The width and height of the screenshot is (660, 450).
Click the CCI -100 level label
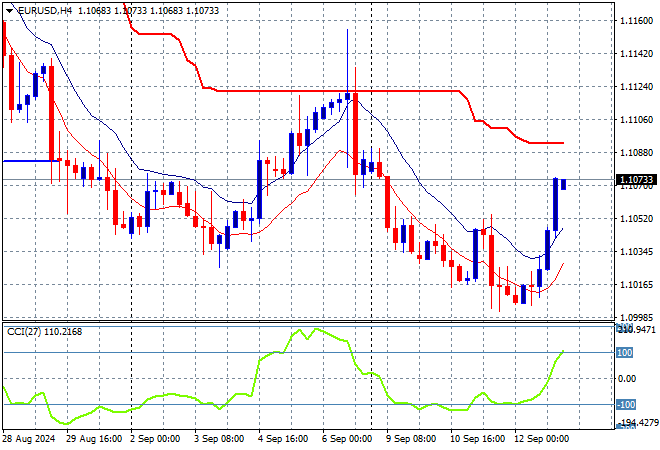[625, 405]
